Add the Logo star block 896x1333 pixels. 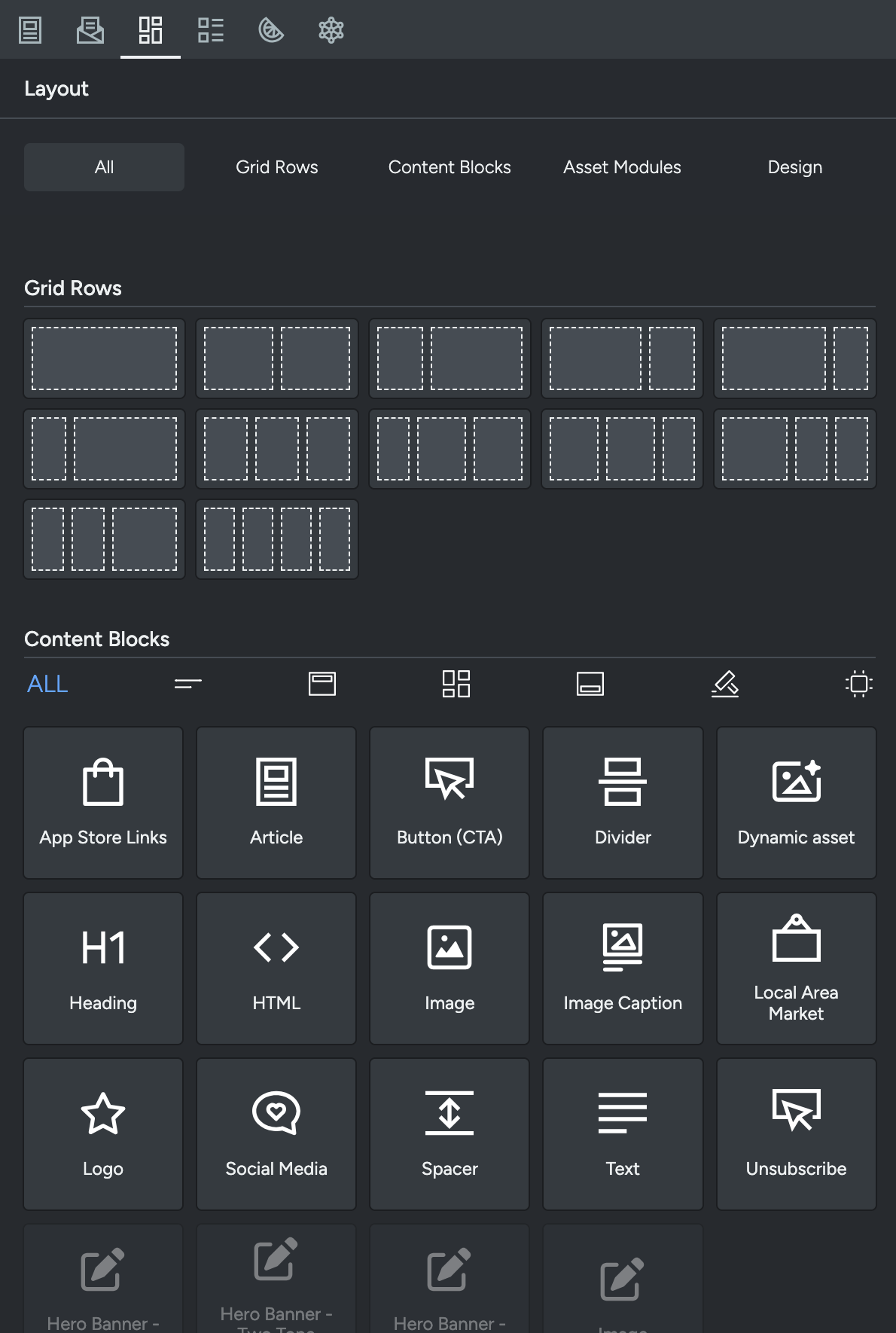click(103, 1134)
